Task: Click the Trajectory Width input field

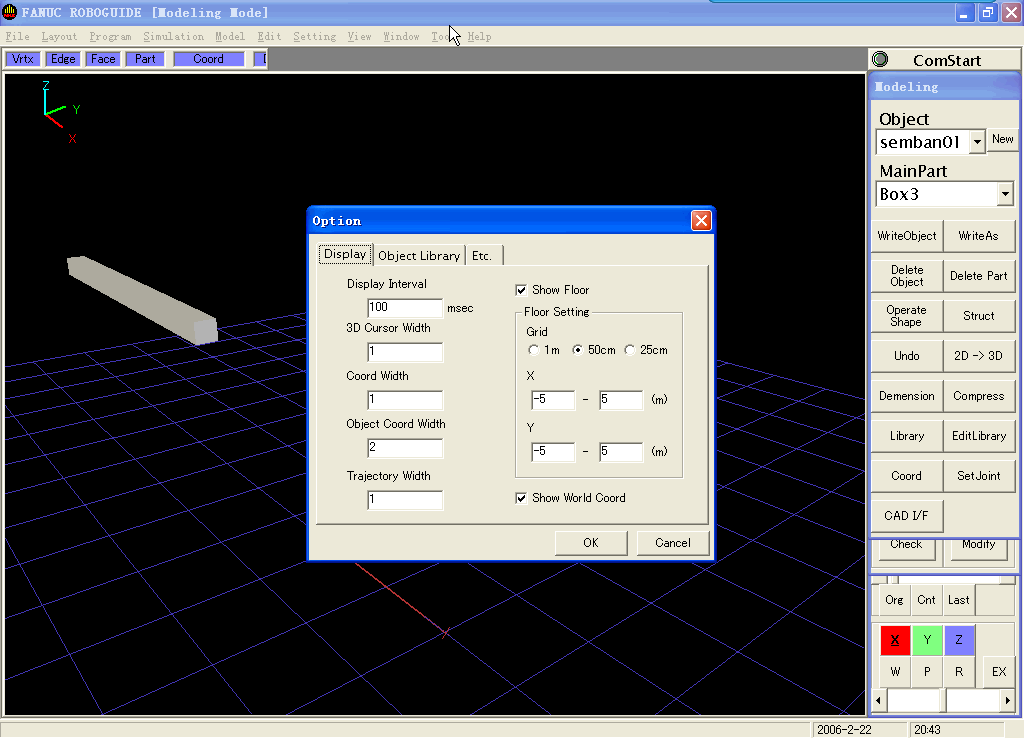Action: pyautogui.click(x=405, y=500)
